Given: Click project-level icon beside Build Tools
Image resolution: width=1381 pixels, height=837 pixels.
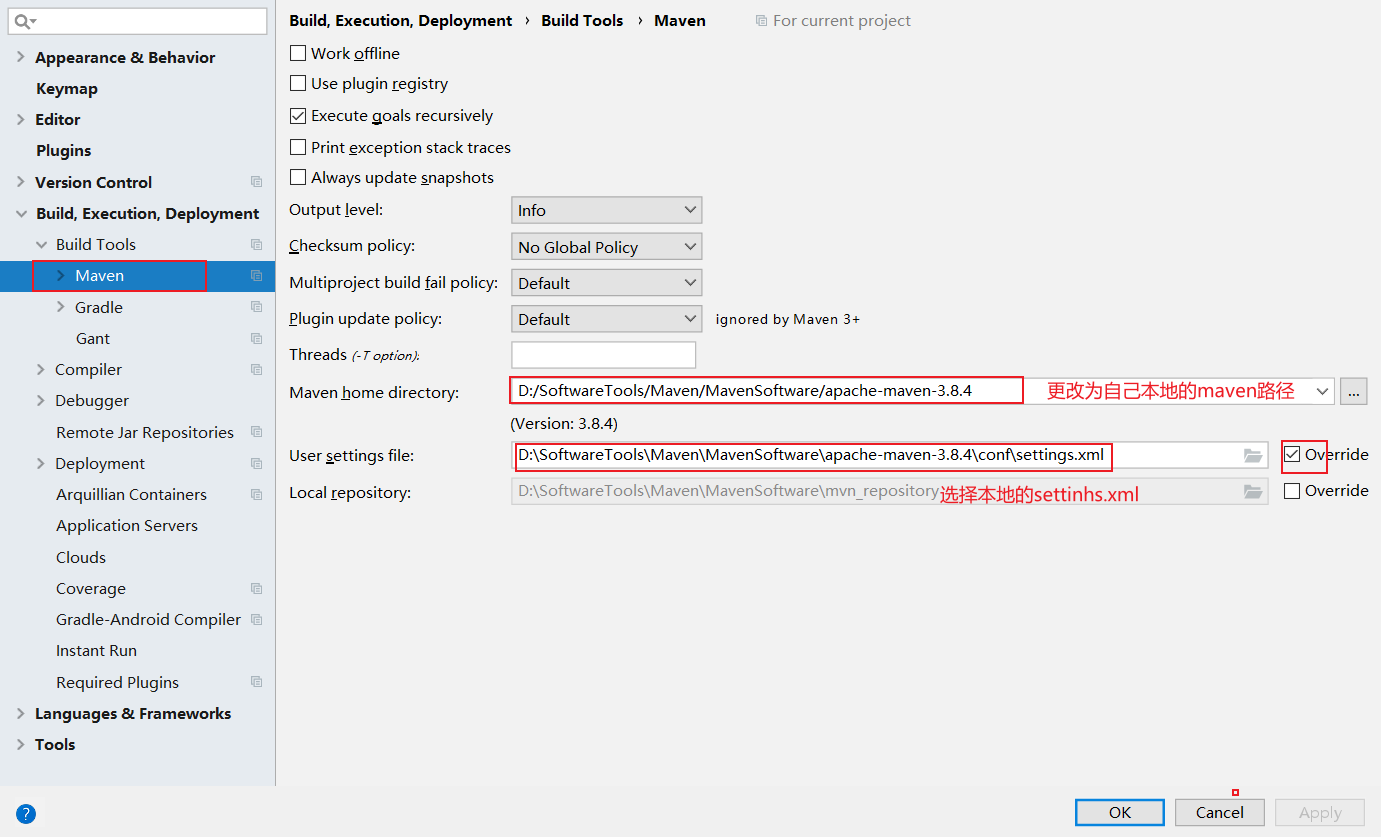Looking at the screenshot, I should [x=256, y=244].
